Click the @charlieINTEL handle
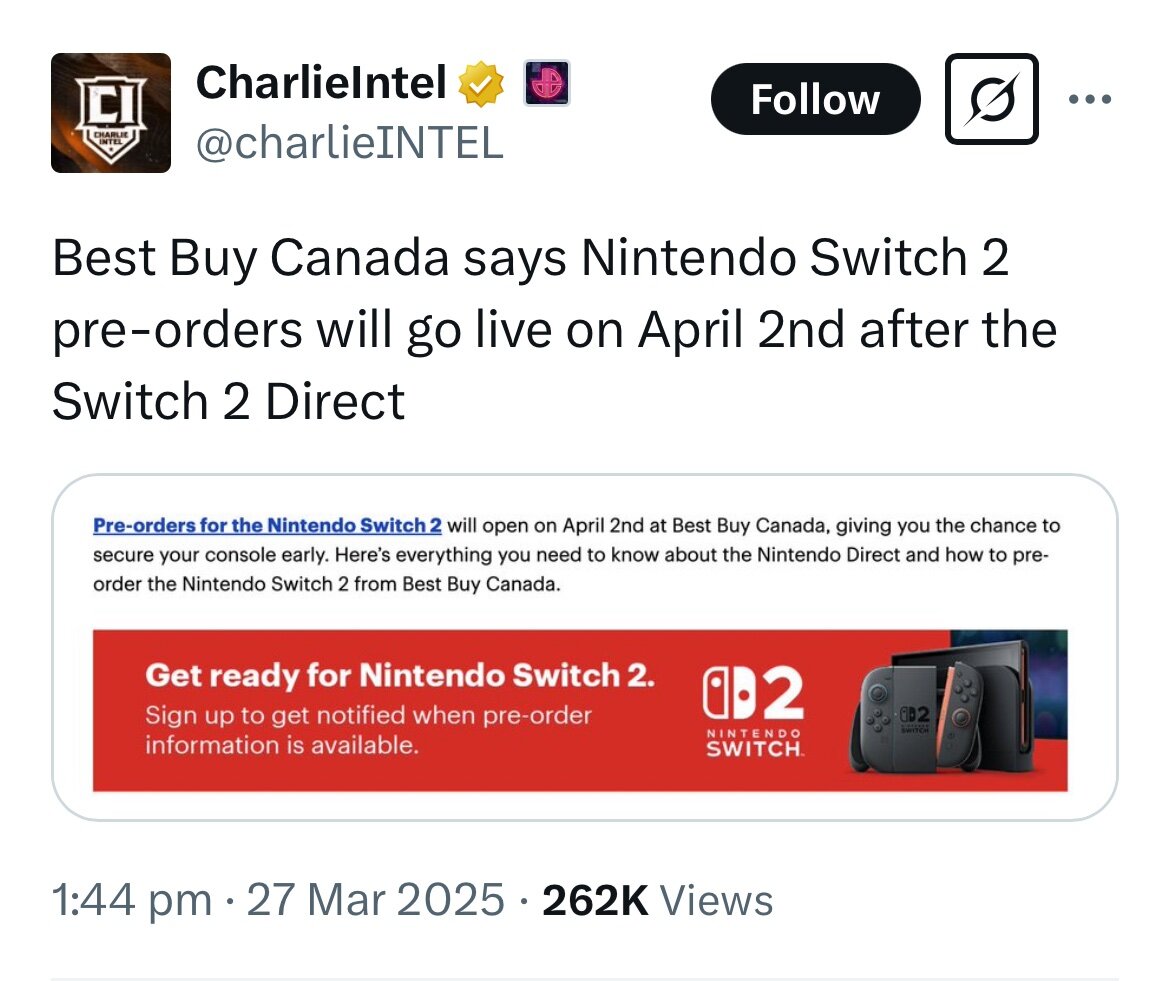Image resolution: width=1170 pixels, height=981 pixels. [349, 142]
